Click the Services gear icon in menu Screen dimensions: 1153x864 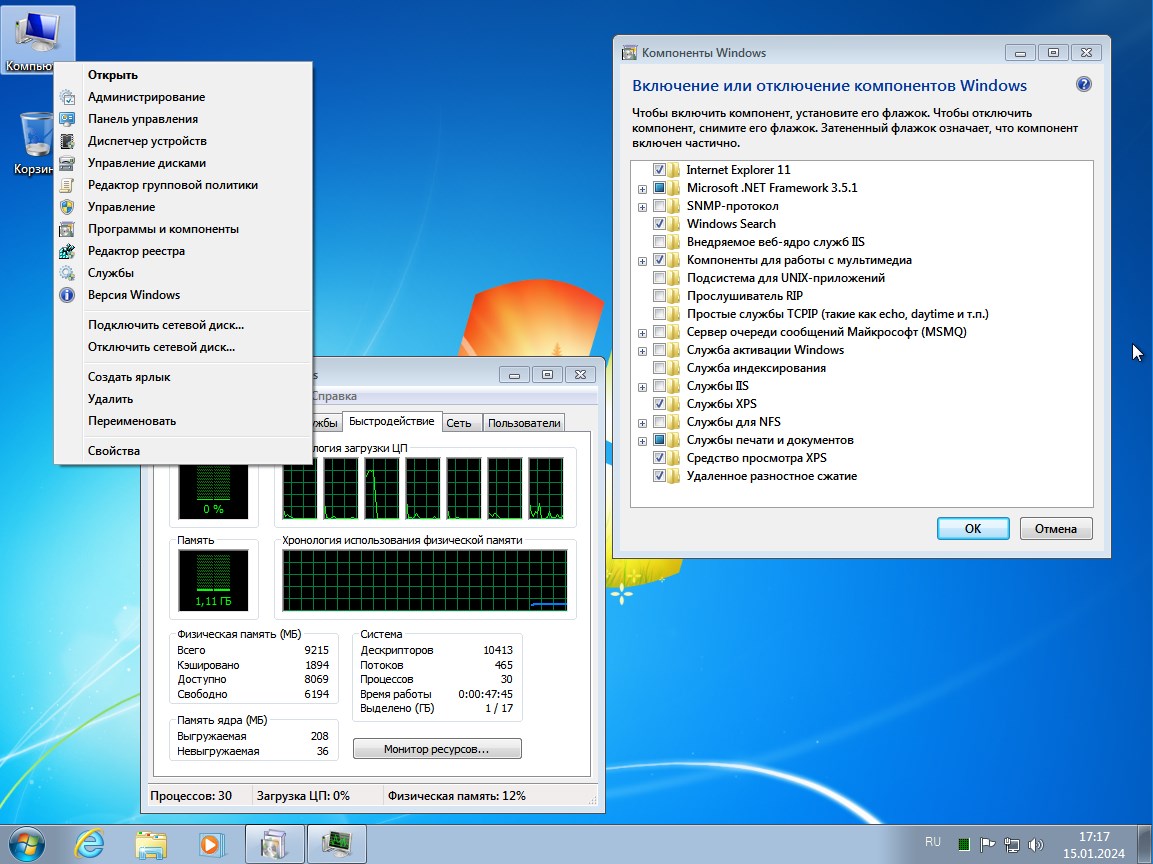click(x=67, y=273)
